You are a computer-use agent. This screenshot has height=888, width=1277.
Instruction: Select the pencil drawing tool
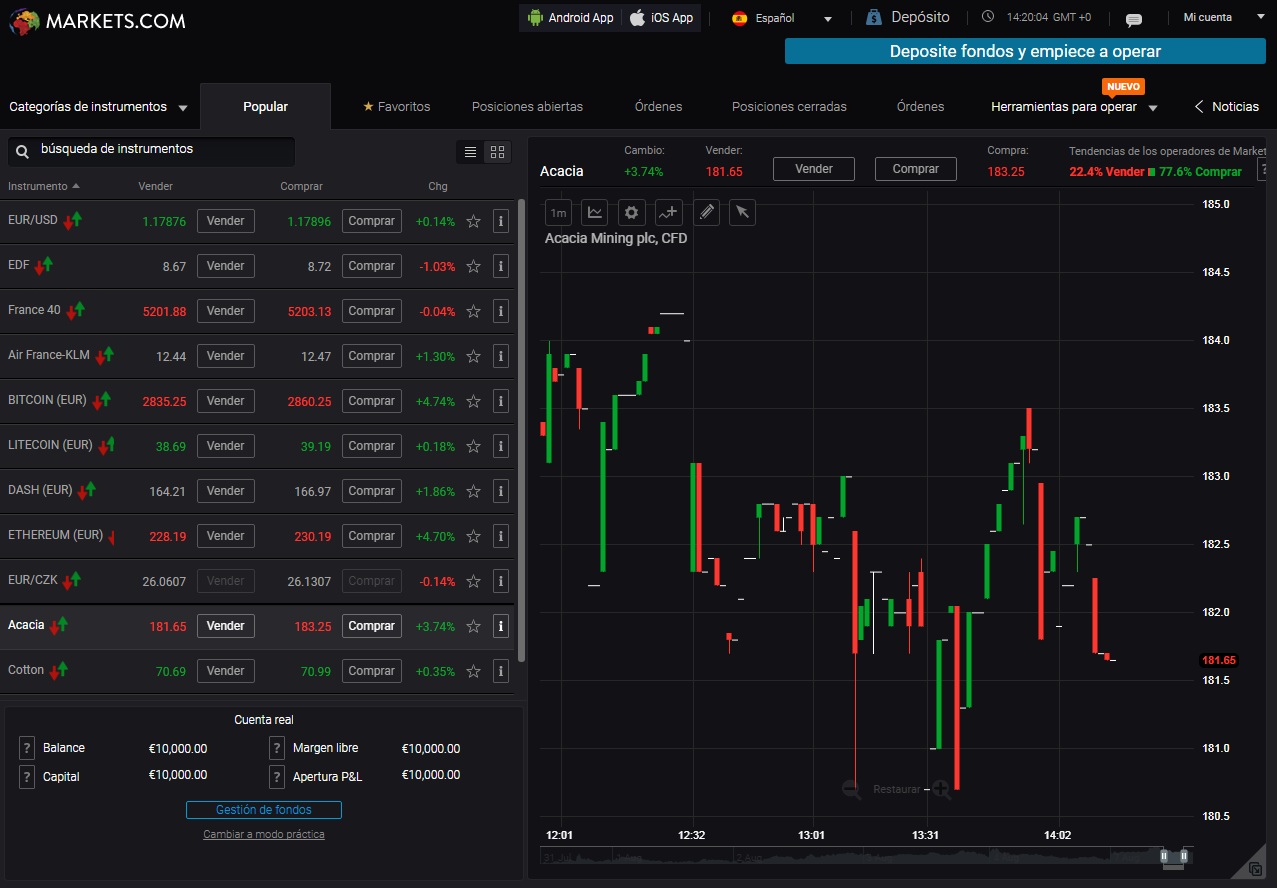point(706,212)
